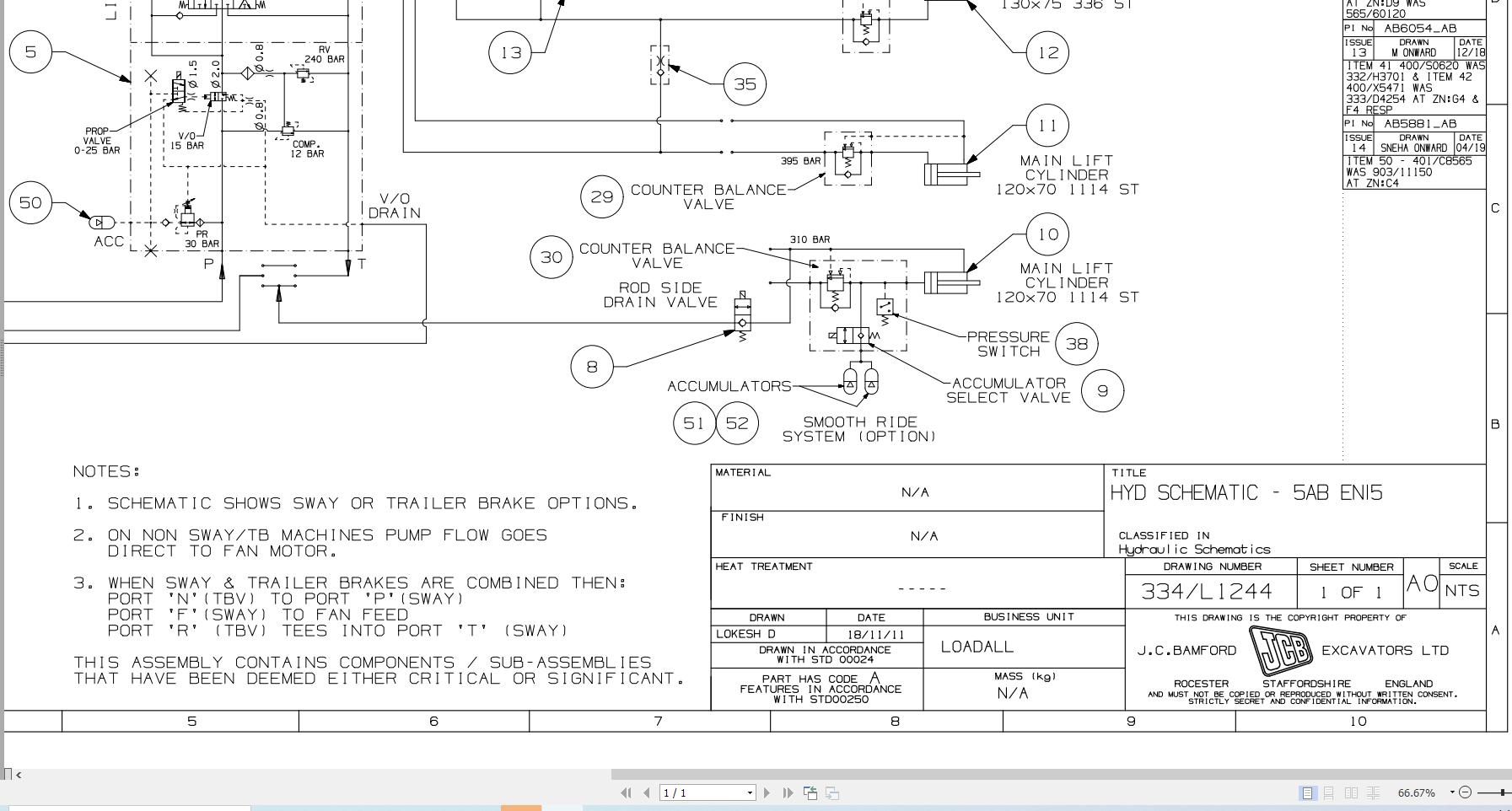Jump to the last page
The image size is (1512, 811).
(x=788, y=792)
